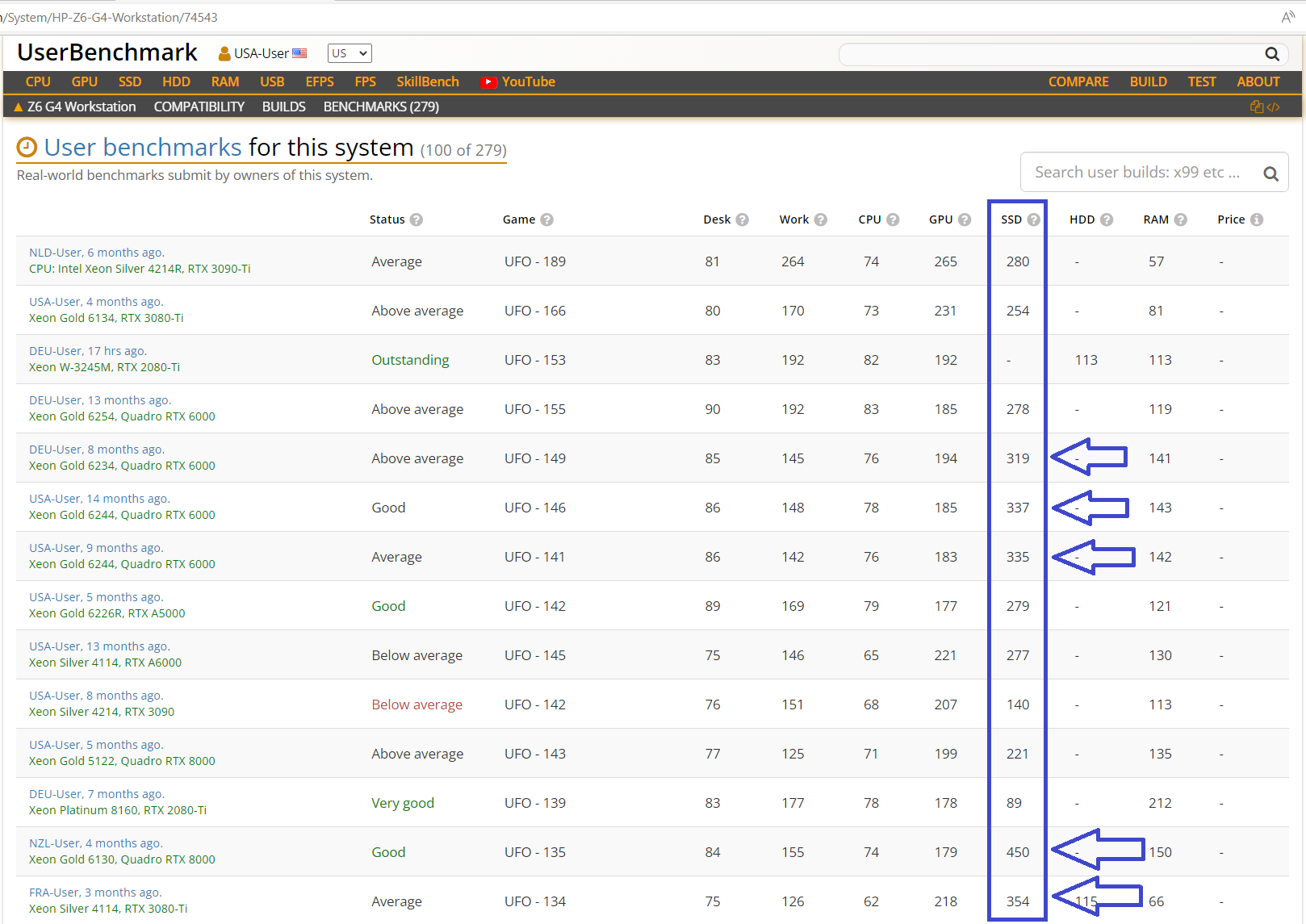Open the TEST page
The height and width of the screenshot is (924, 1306).
tap(1201, 82)
